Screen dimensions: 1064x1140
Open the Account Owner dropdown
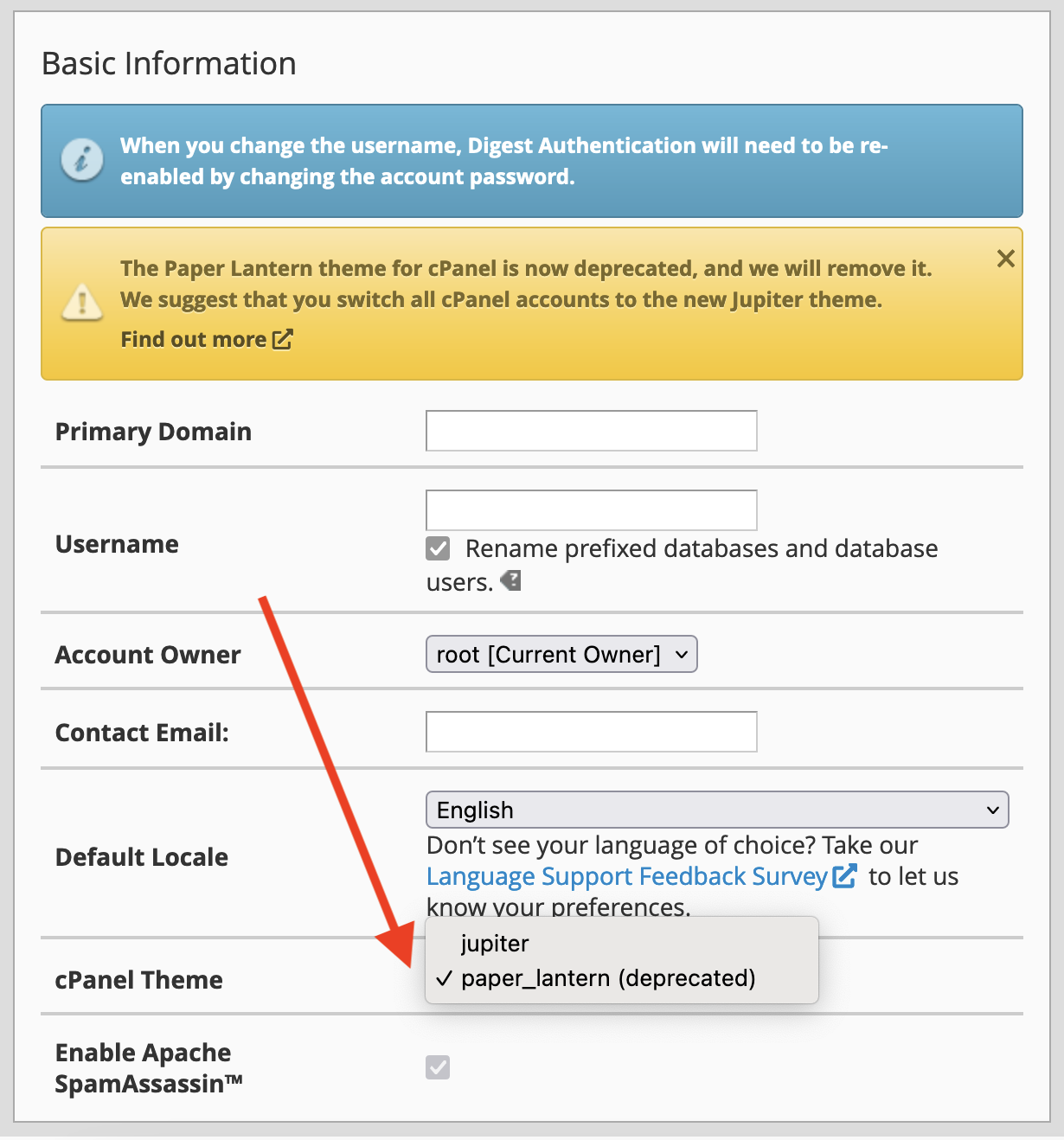561,655
